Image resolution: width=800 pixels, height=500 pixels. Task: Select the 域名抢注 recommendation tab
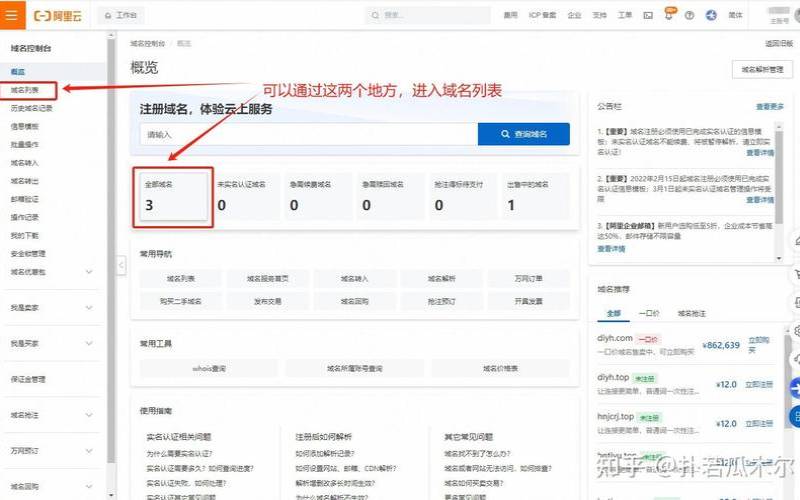point(691,313)
